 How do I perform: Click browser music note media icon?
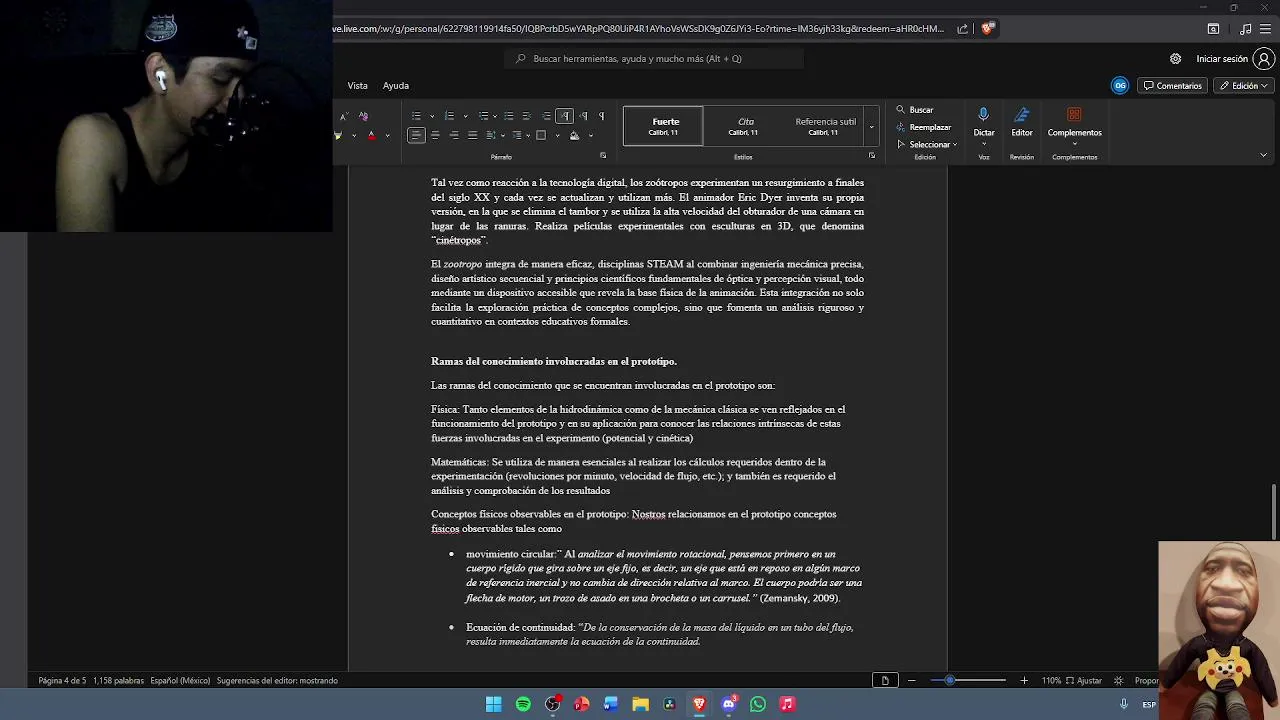[1245, 29]
